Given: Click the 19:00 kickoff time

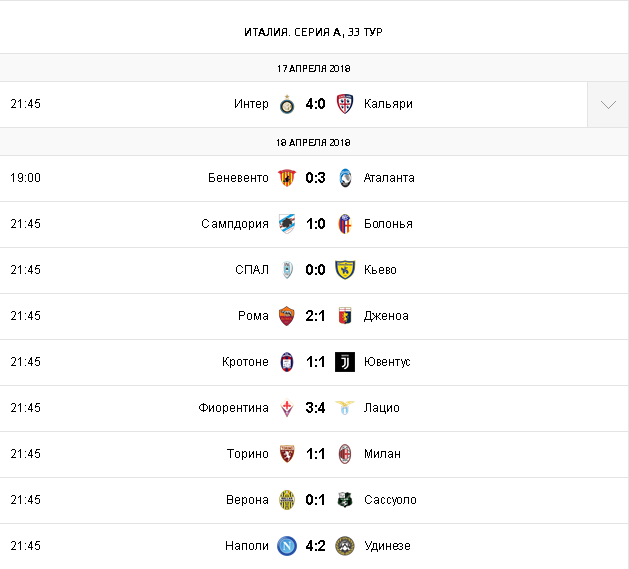Looking at the screenshot, I should pos(26,178).
